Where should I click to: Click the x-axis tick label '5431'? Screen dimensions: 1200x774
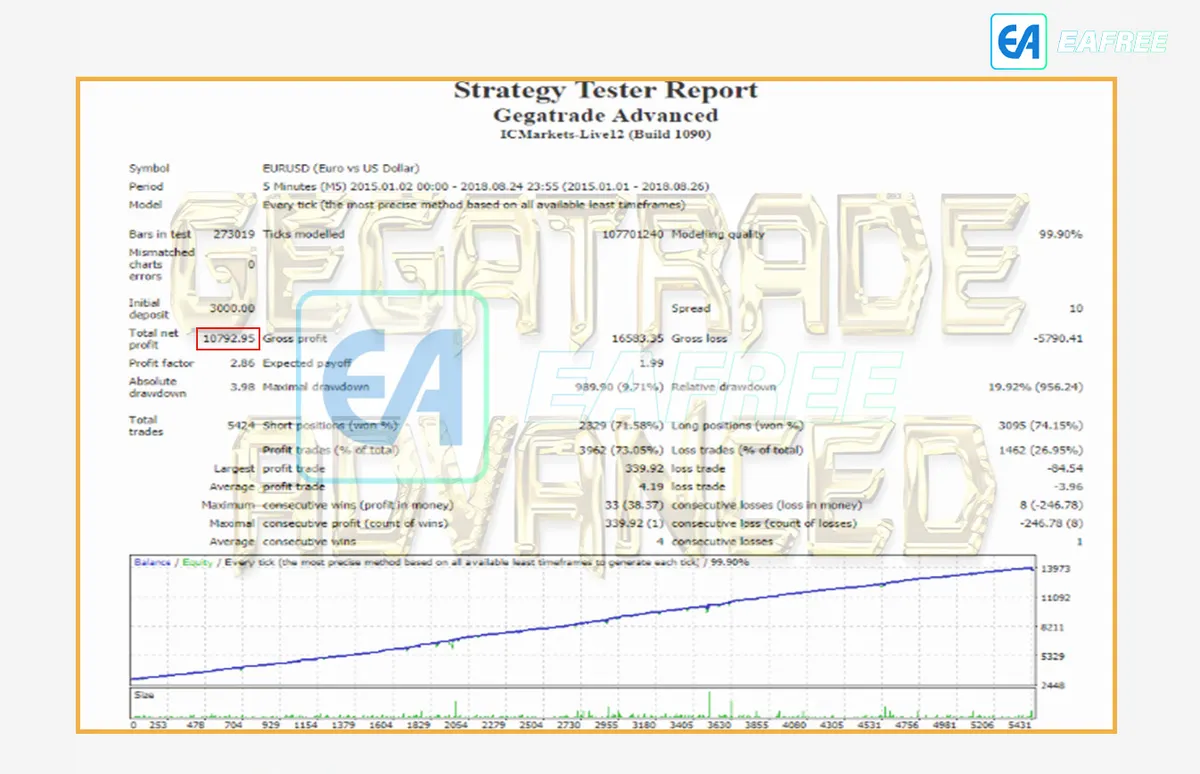point(1021,726)
